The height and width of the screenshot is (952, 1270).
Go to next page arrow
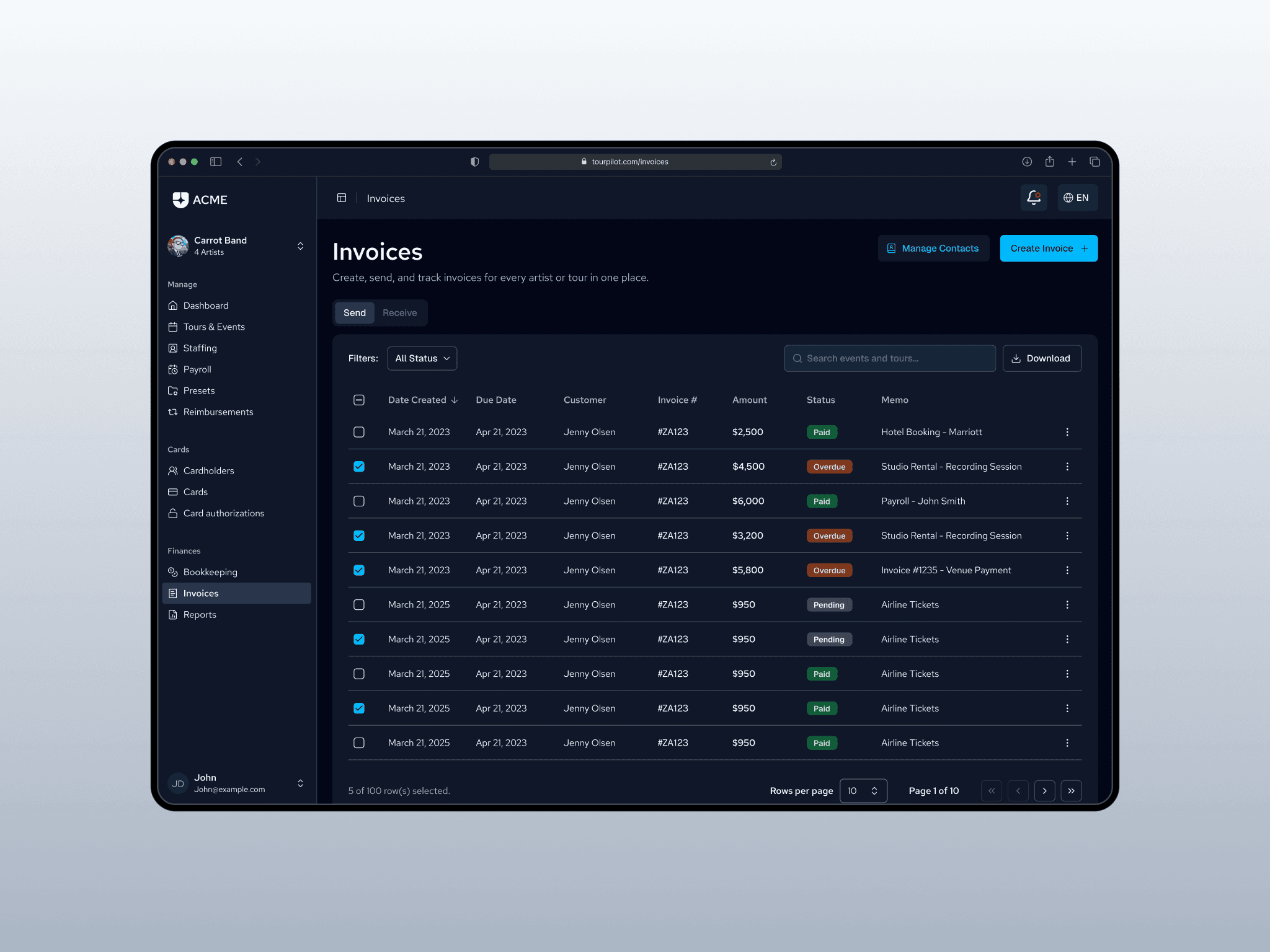coord(1044,791)
